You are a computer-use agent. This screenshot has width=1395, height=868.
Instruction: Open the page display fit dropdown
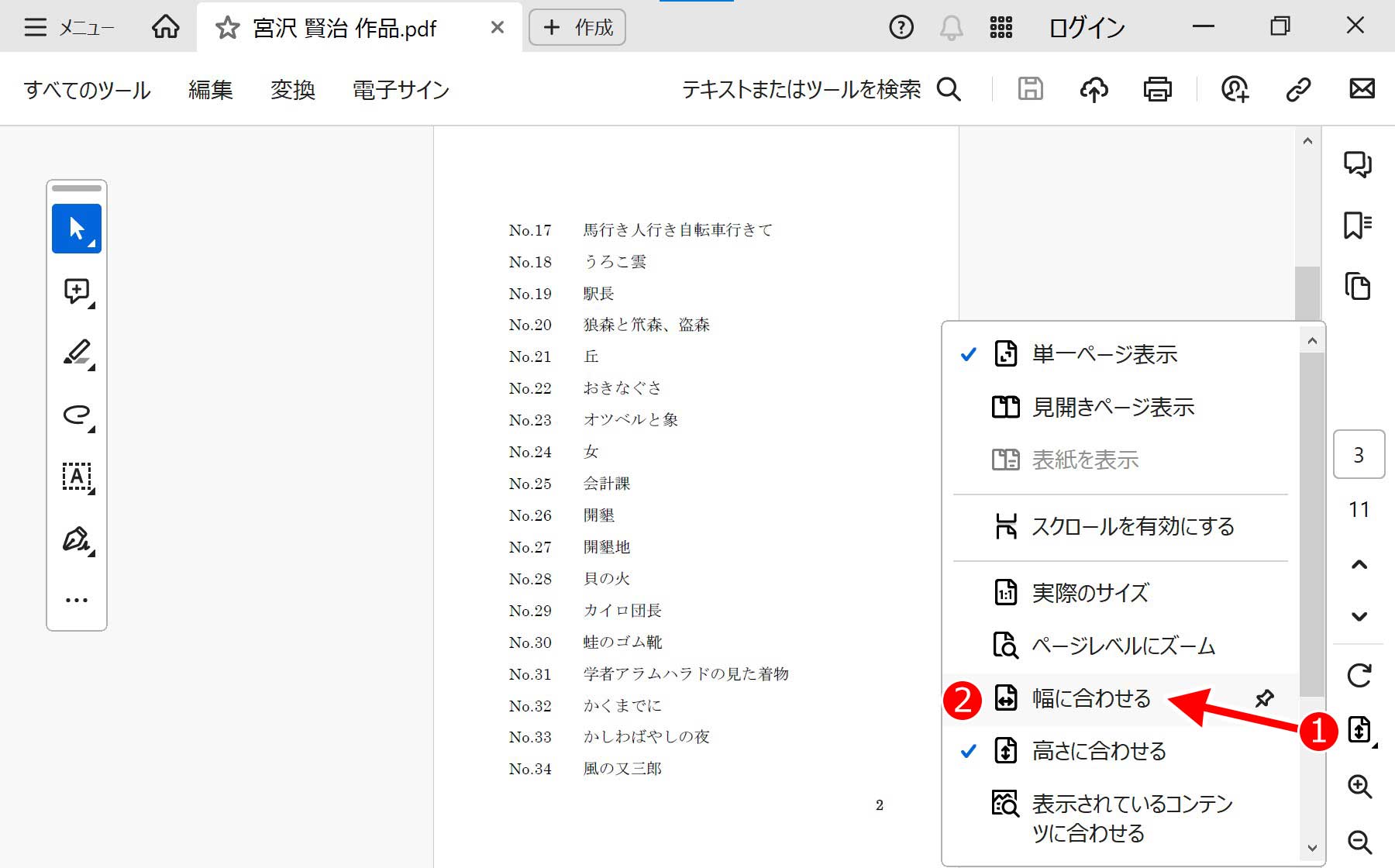click(1360, 730)
